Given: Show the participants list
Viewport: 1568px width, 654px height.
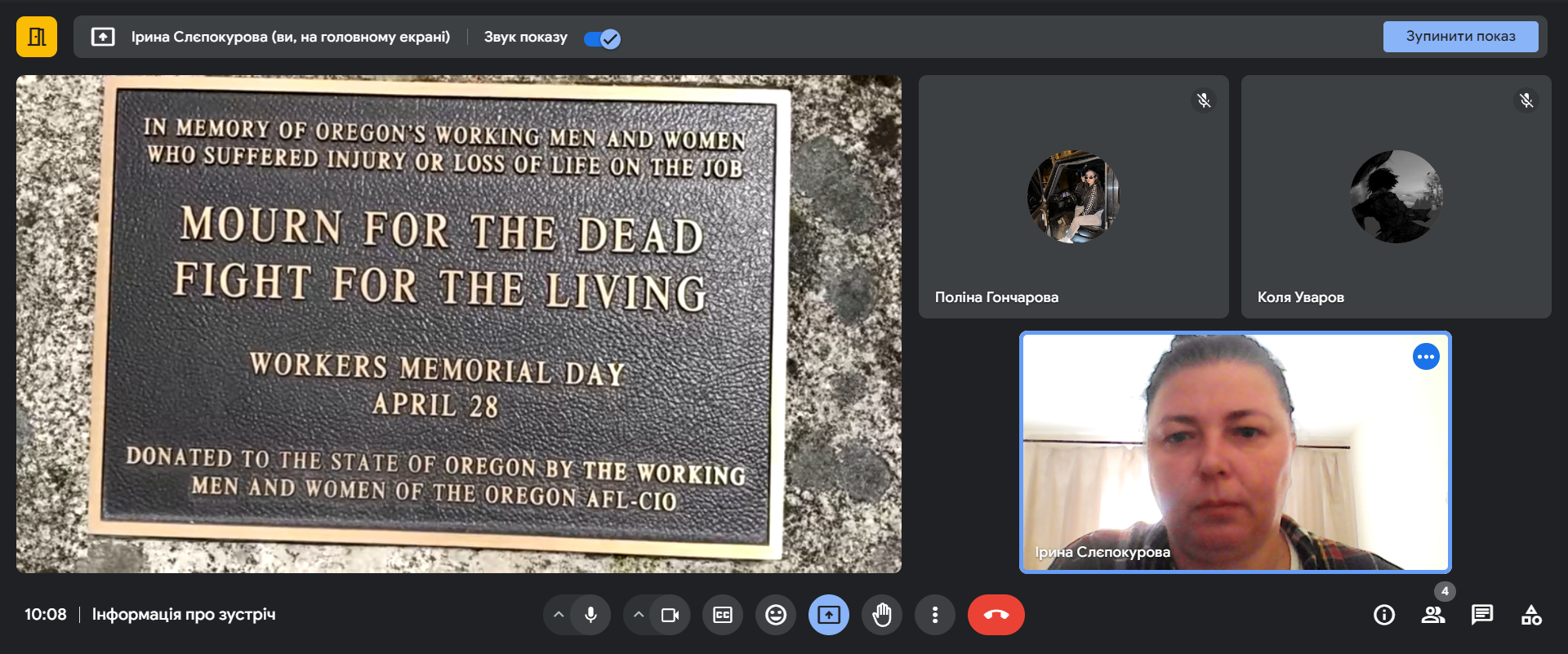Looking at the screenshot, I should point(1433,615).
